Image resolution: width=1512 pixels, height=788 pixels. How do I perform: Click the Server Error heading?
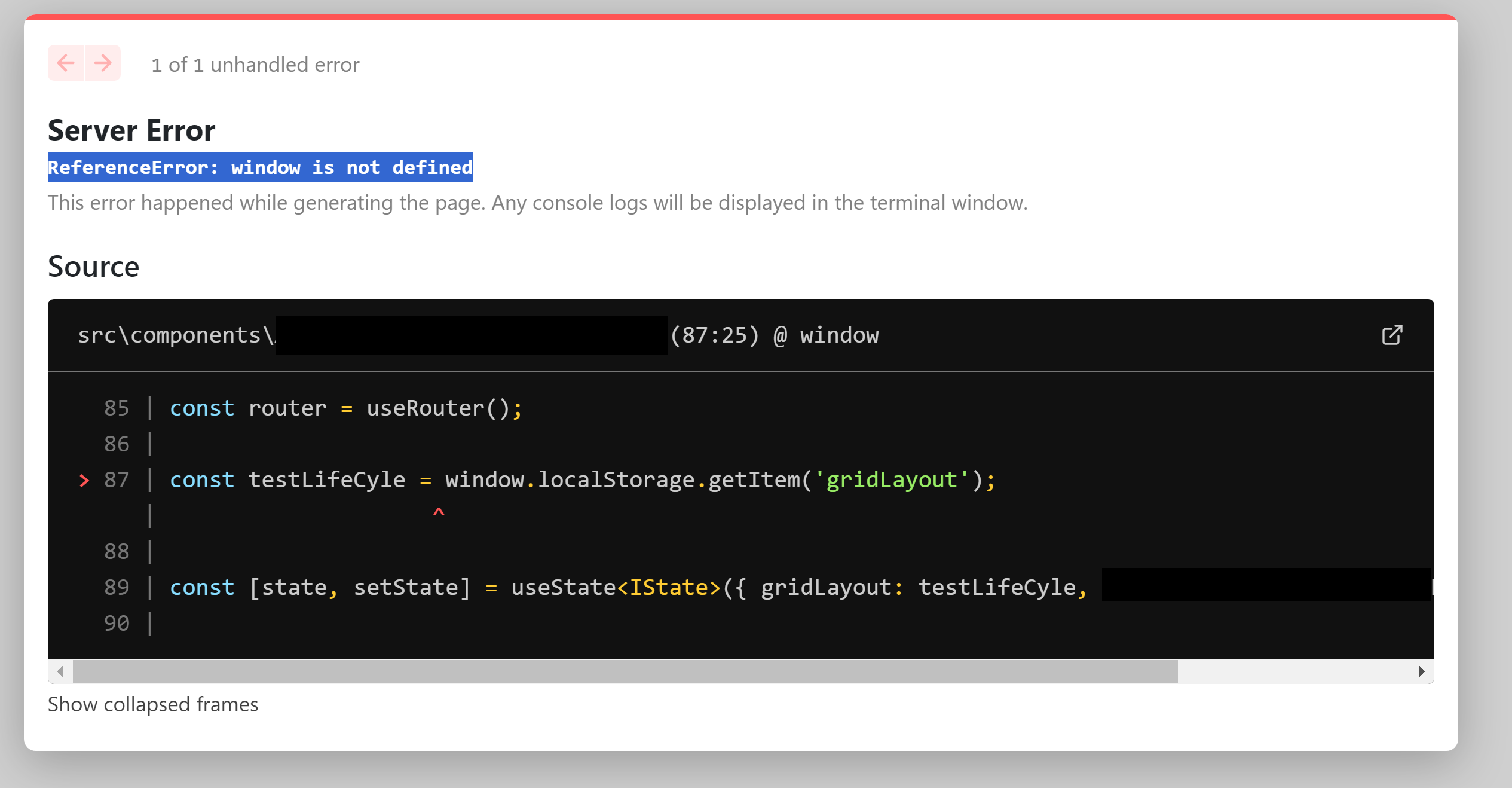pos(131,130)
